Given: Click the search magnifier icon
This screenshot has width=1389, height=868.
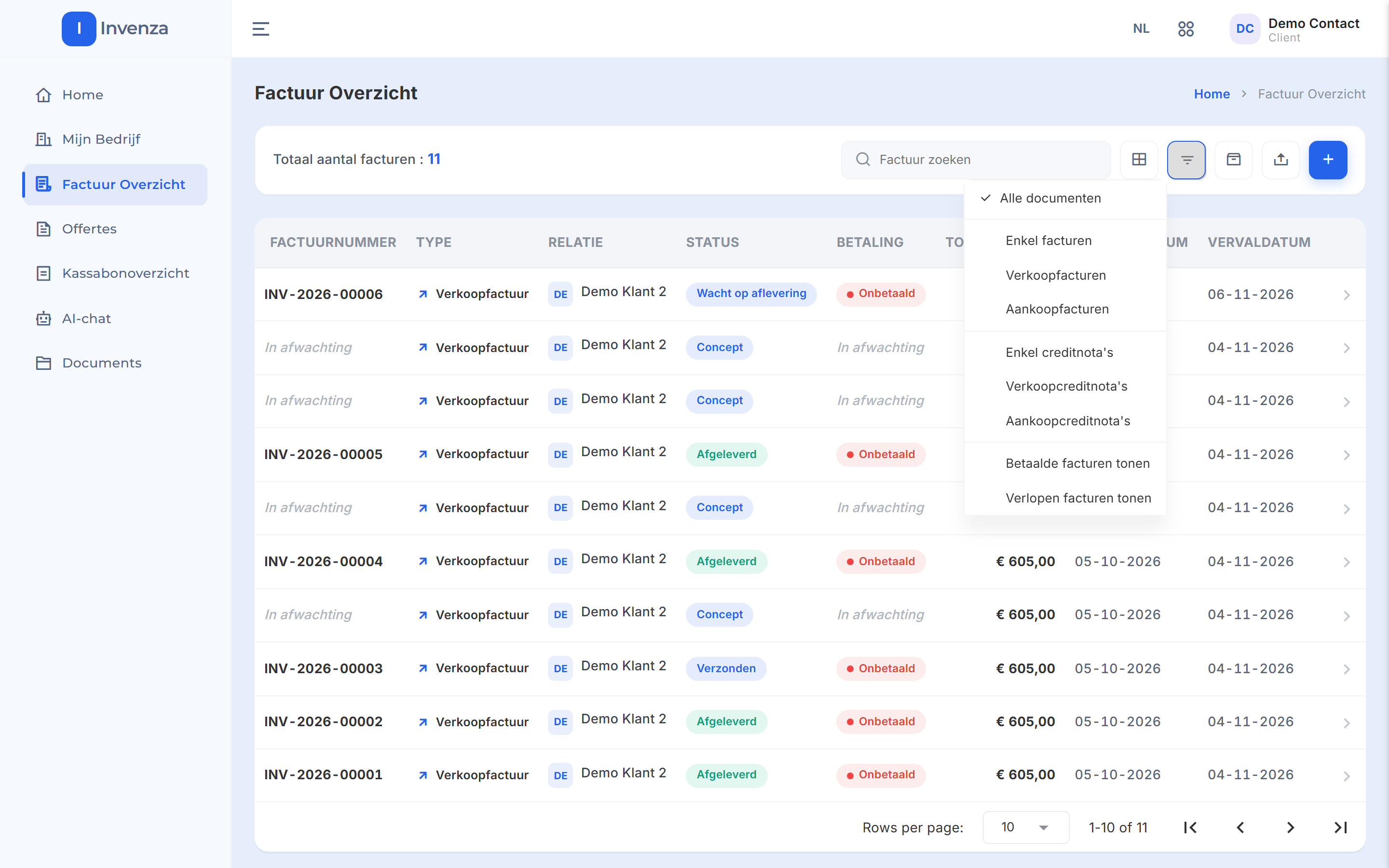Looking at the screenshot, I should (863, 160).
